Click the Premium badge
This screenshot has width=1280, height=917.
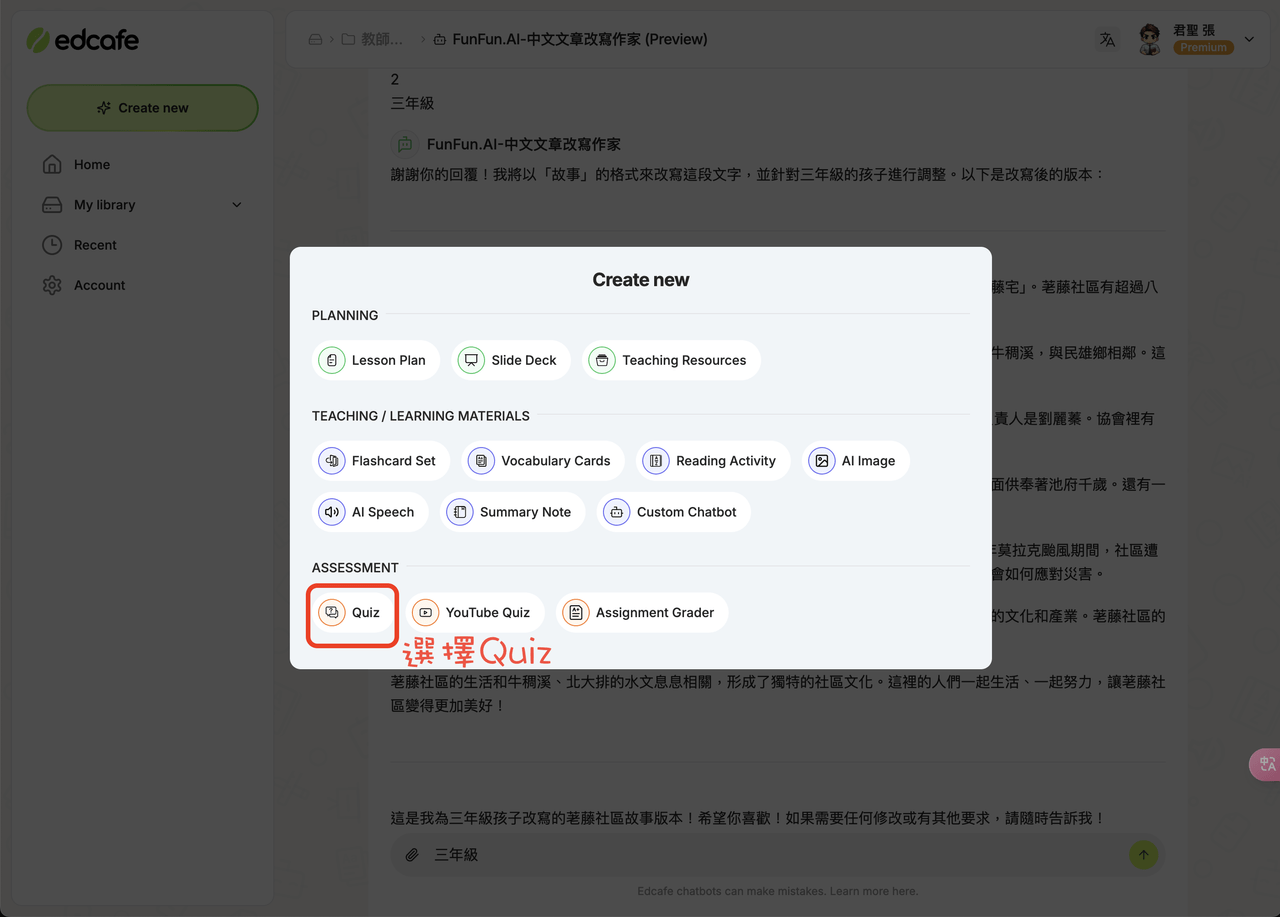(x=1203, y=47)
